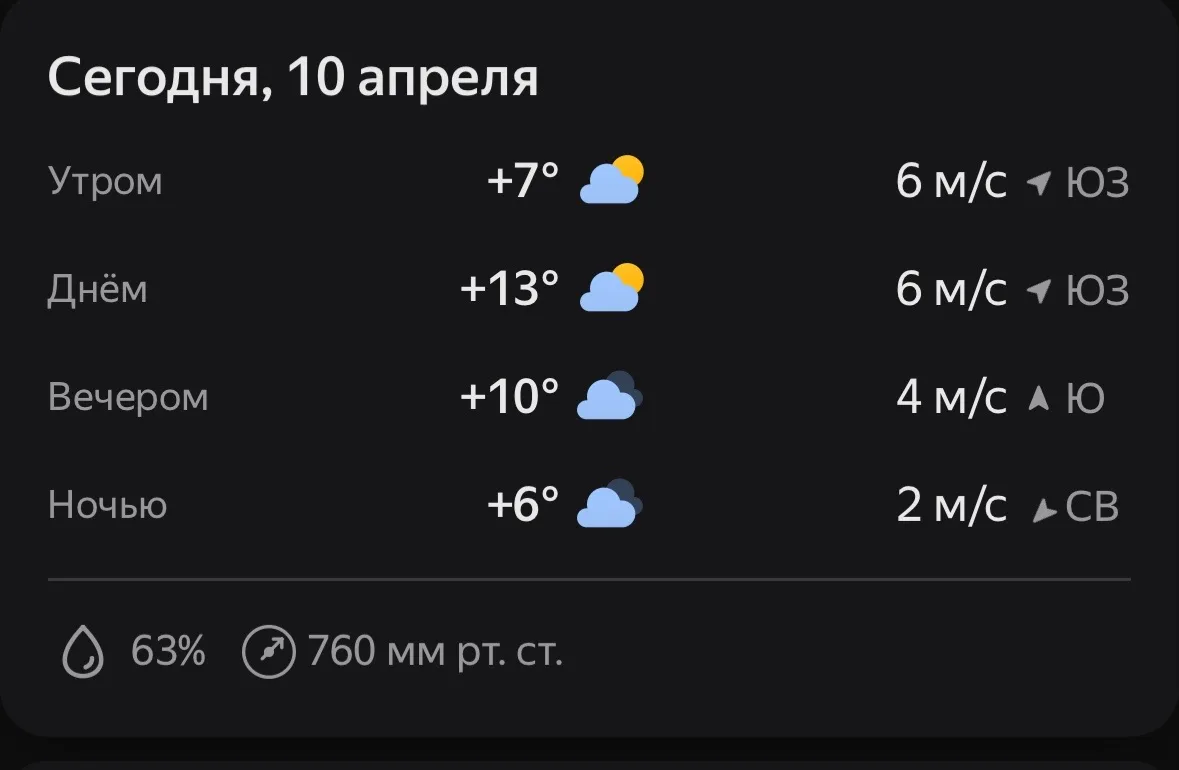Tap the humidity droplet icon
Image resolution: width=1179 pixels, height=770 pixels.
point(83,652)
